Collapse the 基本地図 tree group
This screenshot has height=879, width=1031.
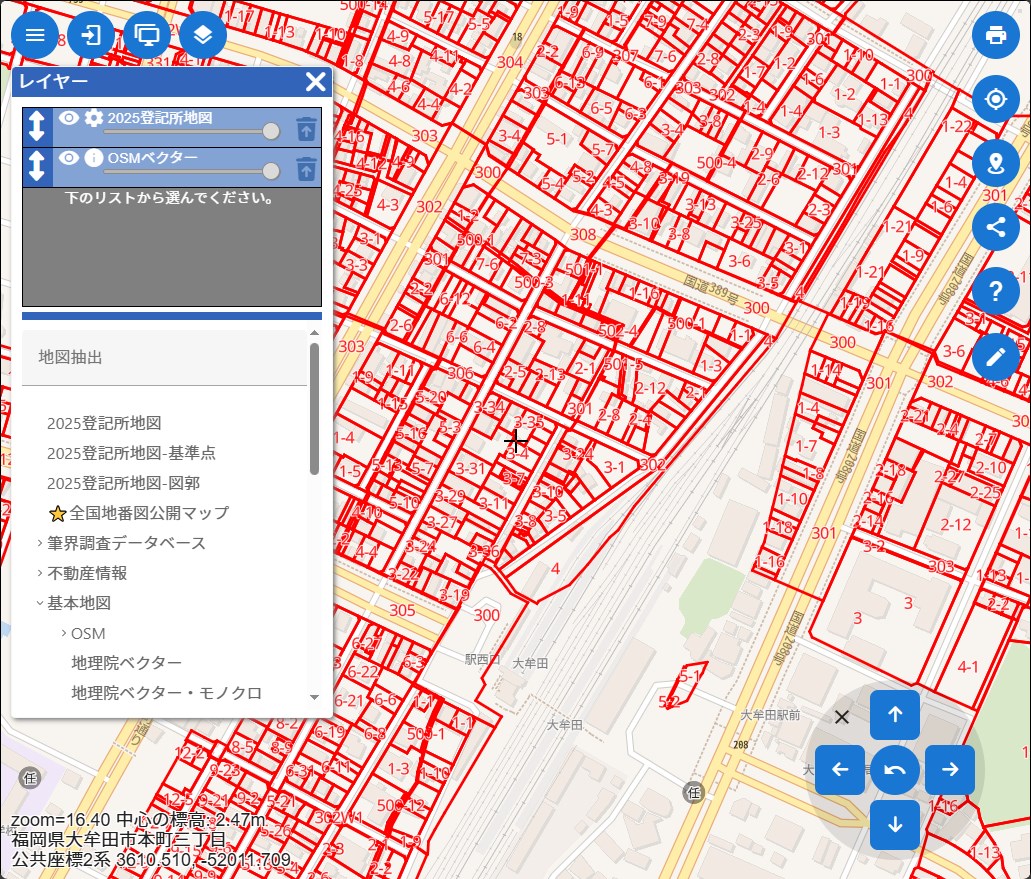(40, 603)
